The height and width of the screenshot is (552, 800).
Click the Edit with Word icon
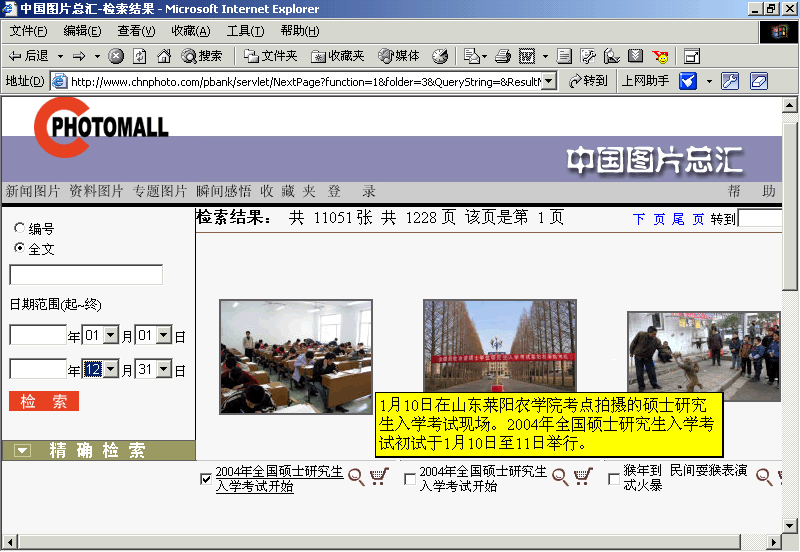(527, 56)
